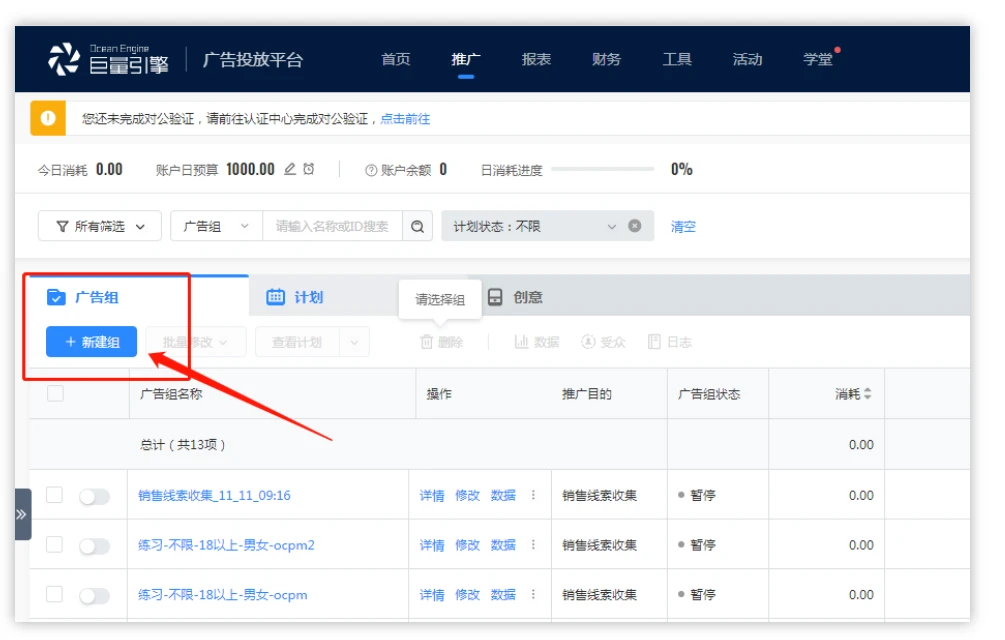Click the 新建组 button
Viewport: 1005px width, 640px height.
91,342
